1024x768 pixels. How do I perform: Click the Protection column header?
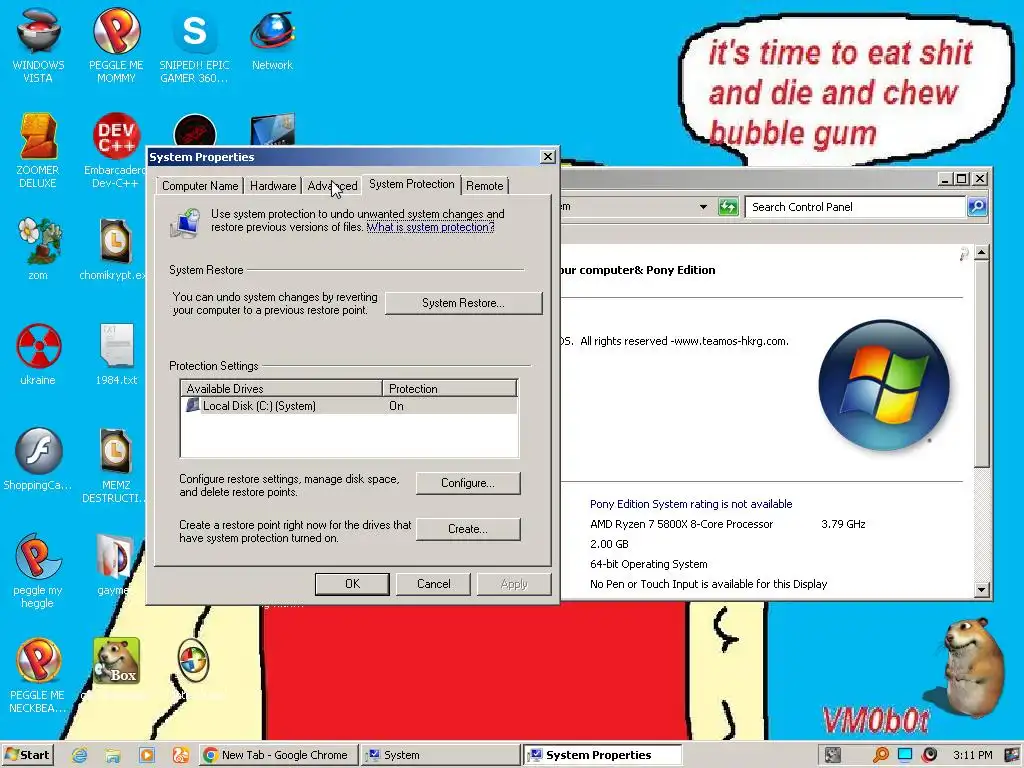pos(449,389)
